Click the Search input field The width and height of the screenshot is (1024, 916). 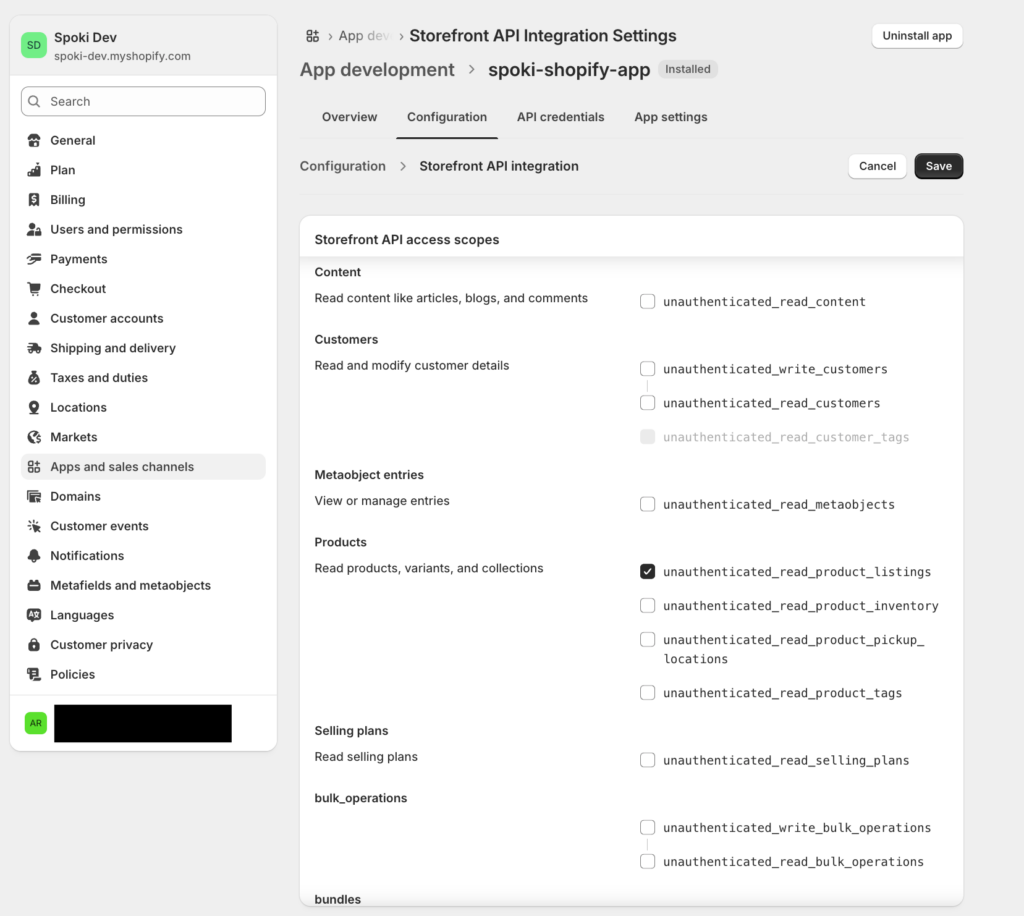tap(143, 101)
